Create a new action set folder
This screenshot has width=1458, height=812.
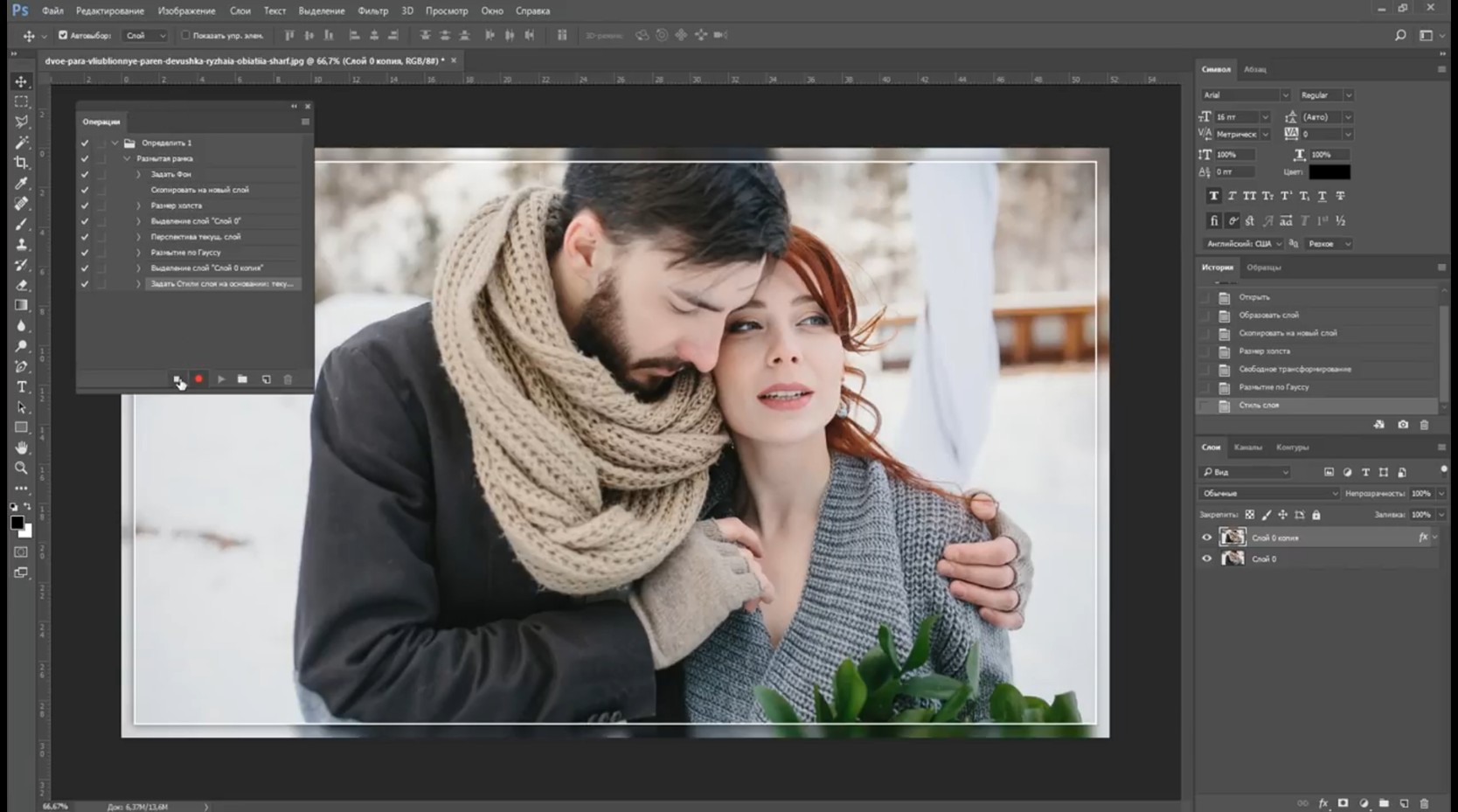pyautogui.click(x=242, y=379)
